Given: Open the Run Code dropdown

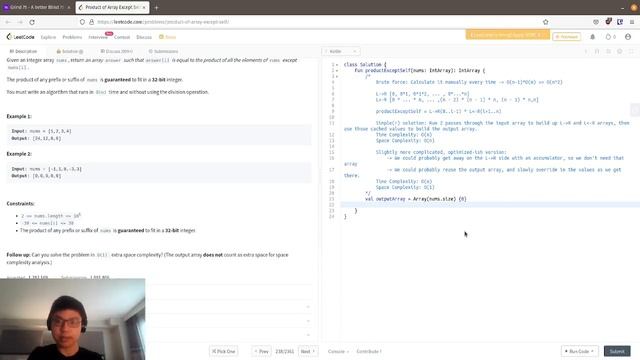Looking at the screenshot, I should point(579,351).
